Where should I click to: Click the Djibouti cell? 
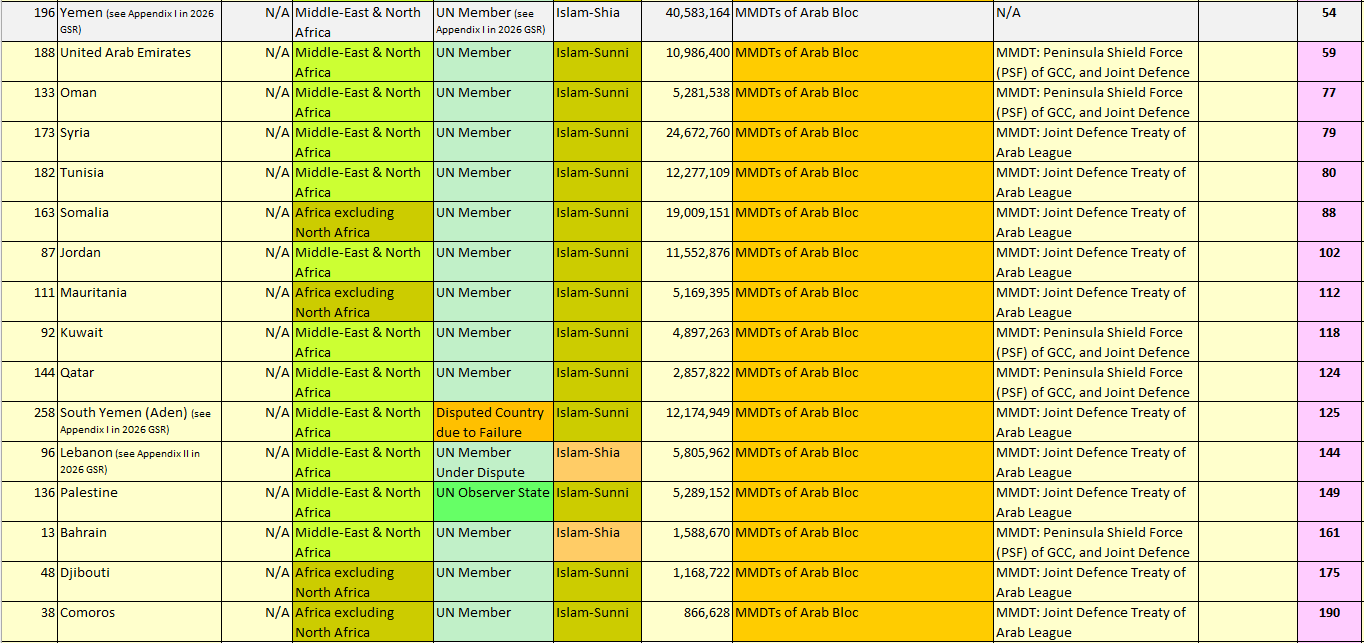(x=140, y=582)
